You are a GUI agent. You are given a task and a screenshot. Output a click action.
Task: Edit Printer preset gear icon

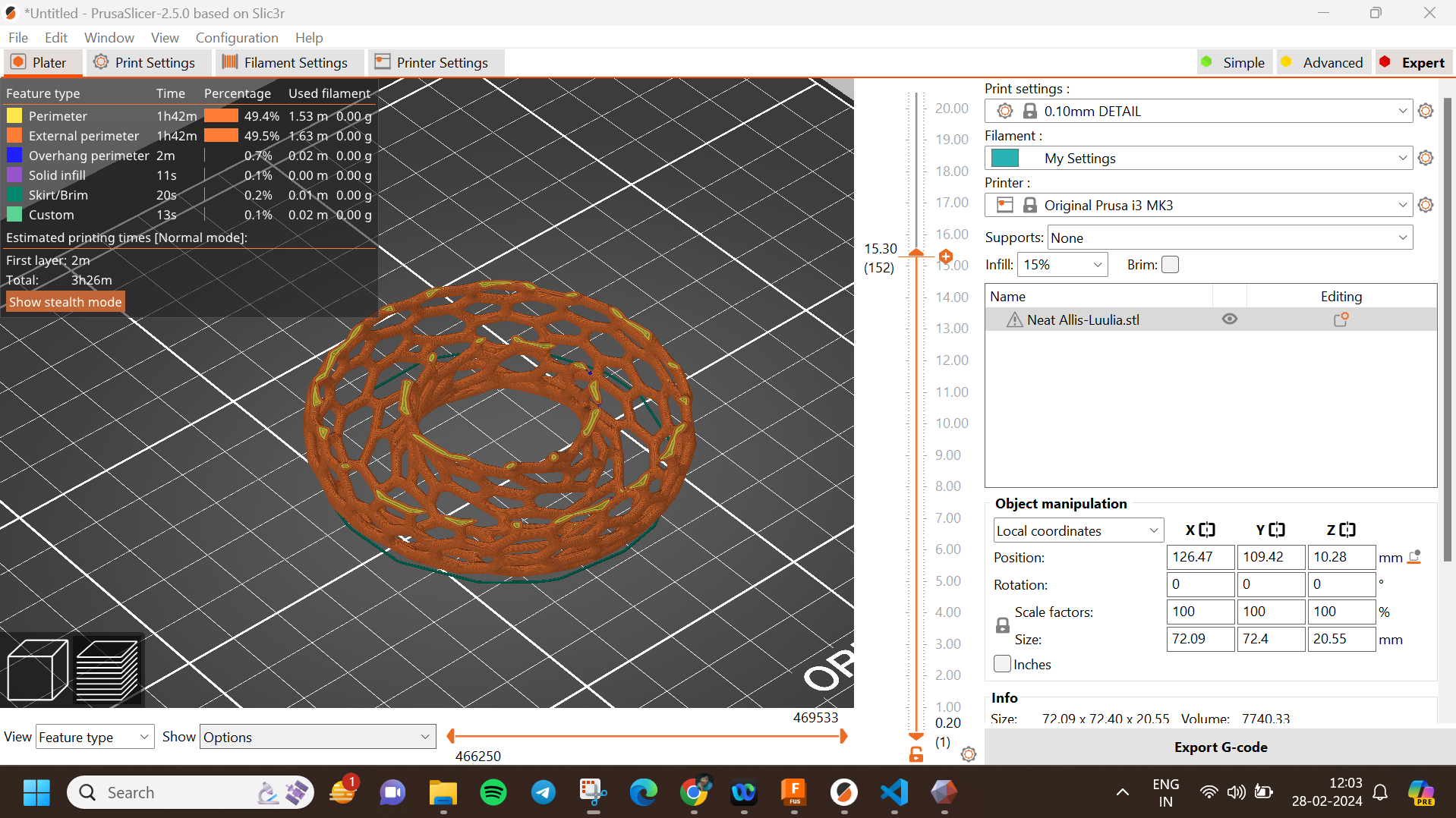pos(1426,205)
